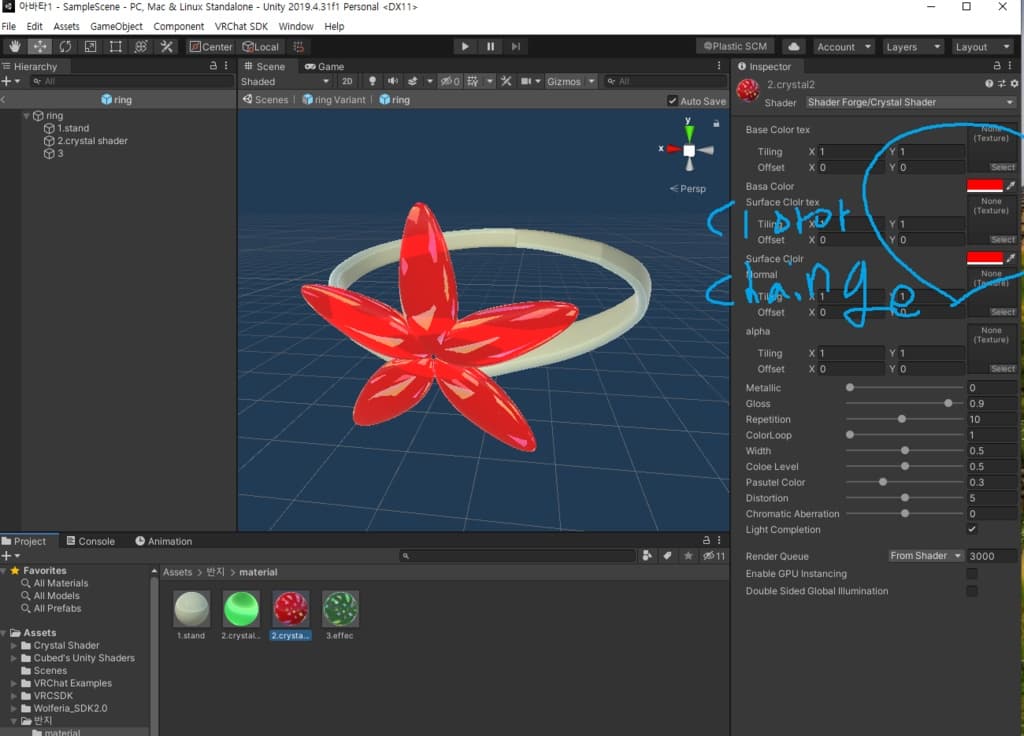This screenshot has width=1024, height=736.
Task: Open the VRChat SDK menu
Action: [241, 26]
